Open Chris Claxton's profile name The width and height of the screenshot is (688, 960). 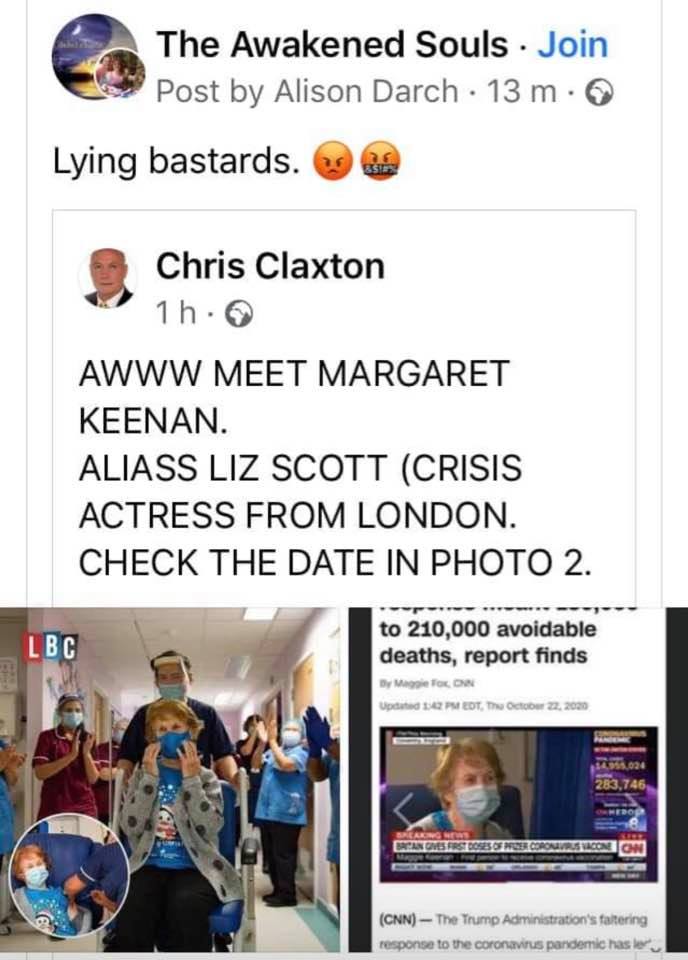point(271,266)
